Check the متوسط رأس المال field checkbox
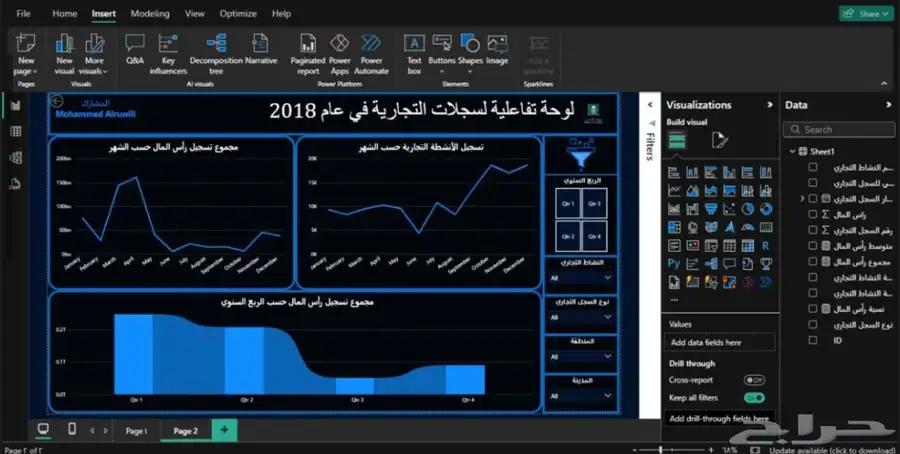 pyautogui.click(x=813, y=246)
